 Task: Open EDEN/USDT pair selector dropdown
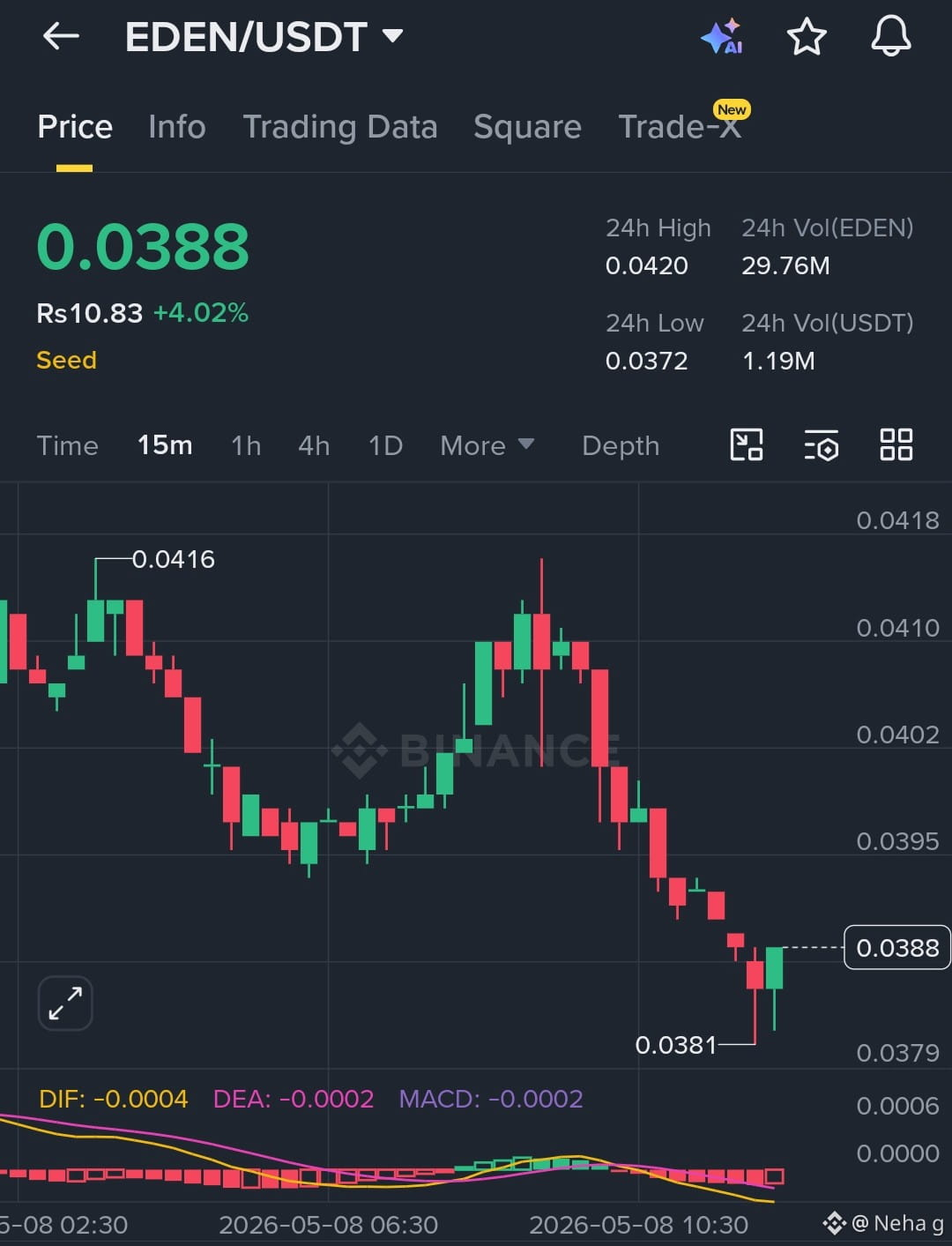(264, 37)
